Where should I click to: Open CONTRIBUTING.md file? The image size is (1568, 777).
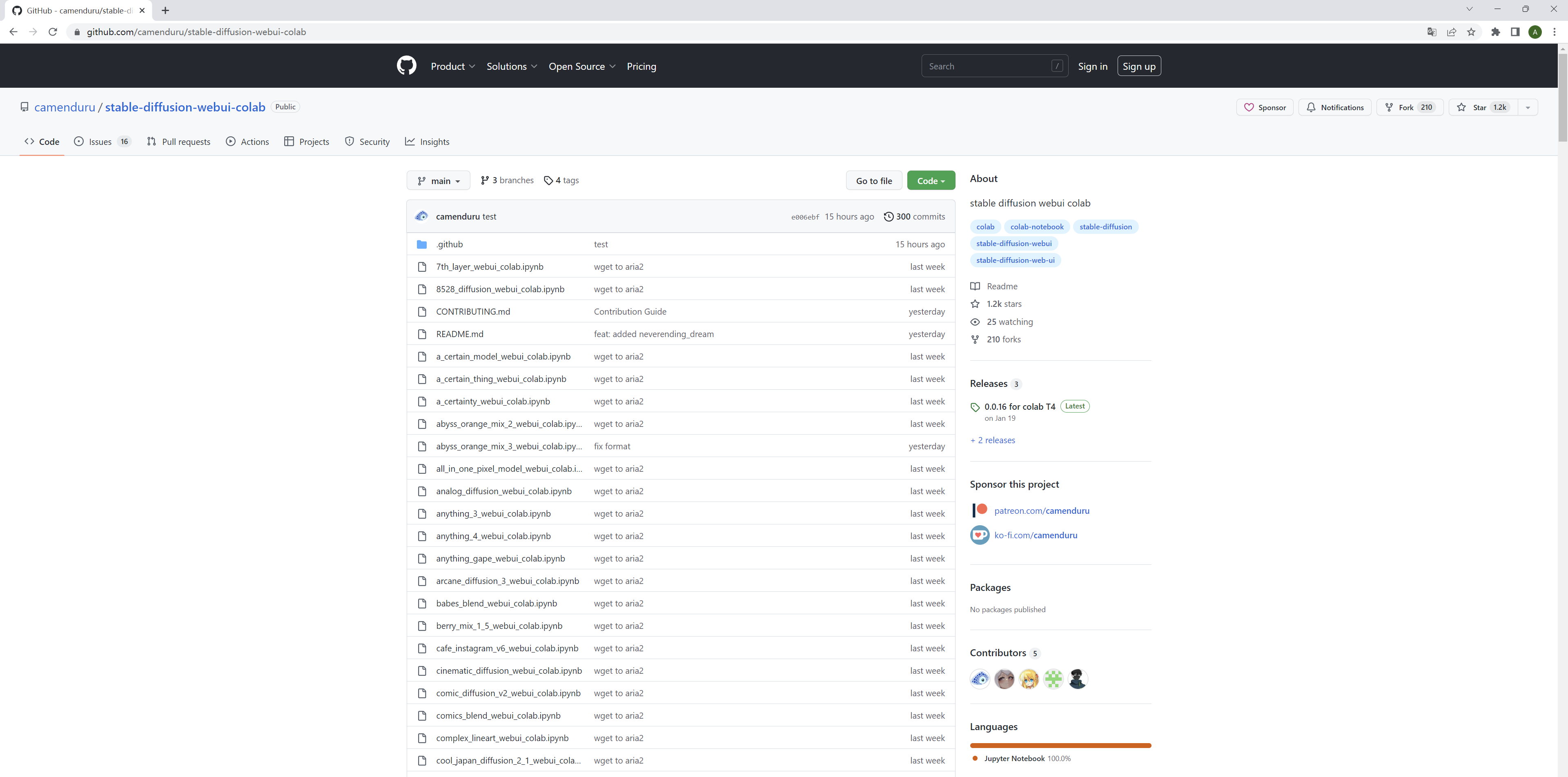473,311
